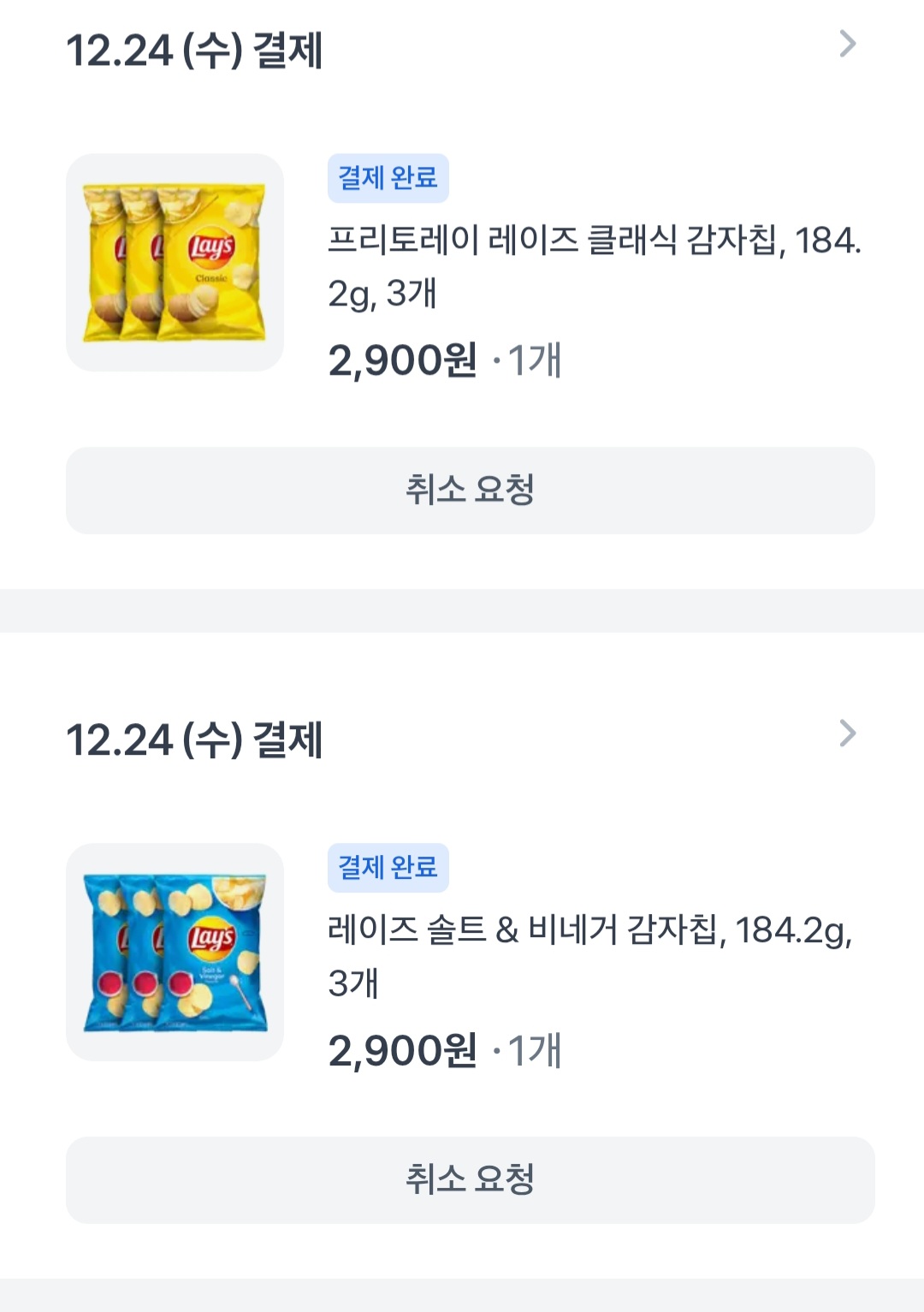Click the Lay's logo on the blue bag

[210, 938]
